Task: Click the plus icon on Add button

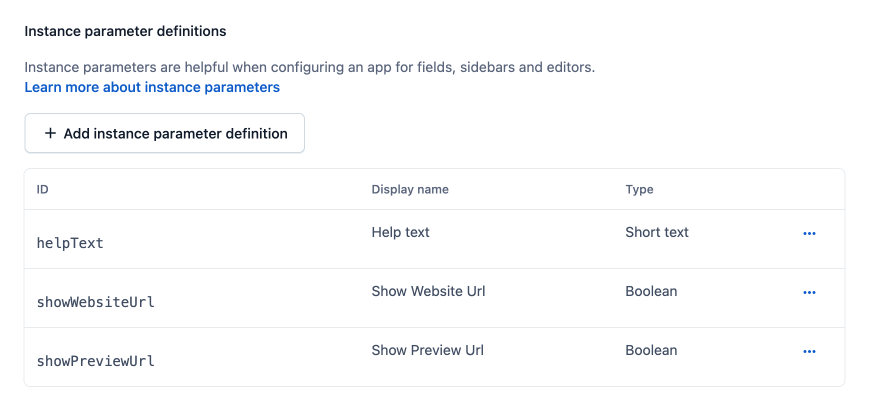Action: (50, 133)
